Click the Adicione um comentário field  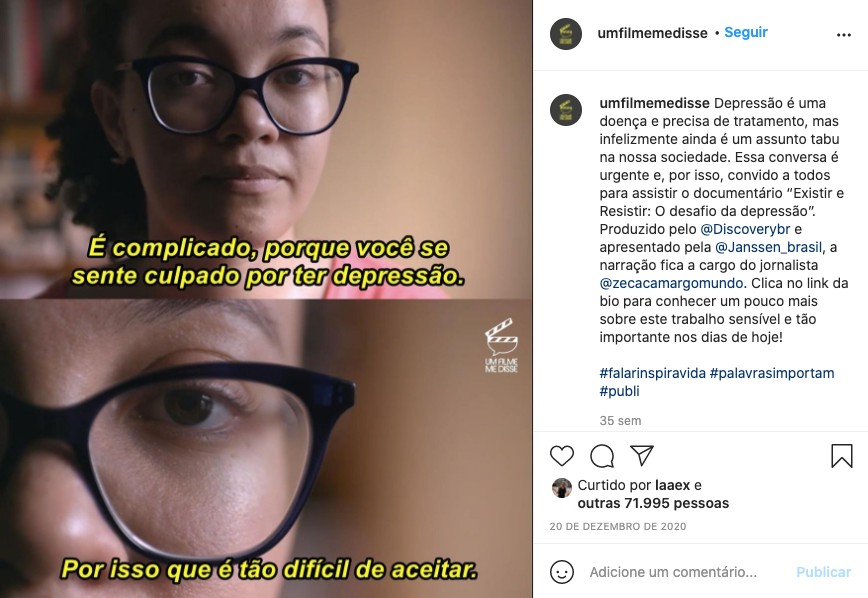(x=673, y=572)
